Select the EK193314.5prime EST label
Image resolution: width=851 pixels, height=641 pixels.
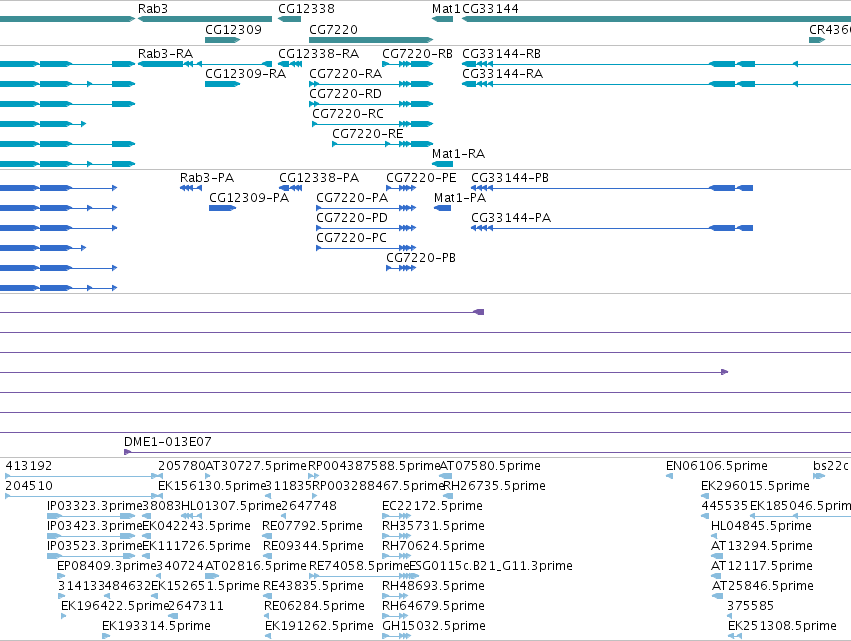[156, 626]
